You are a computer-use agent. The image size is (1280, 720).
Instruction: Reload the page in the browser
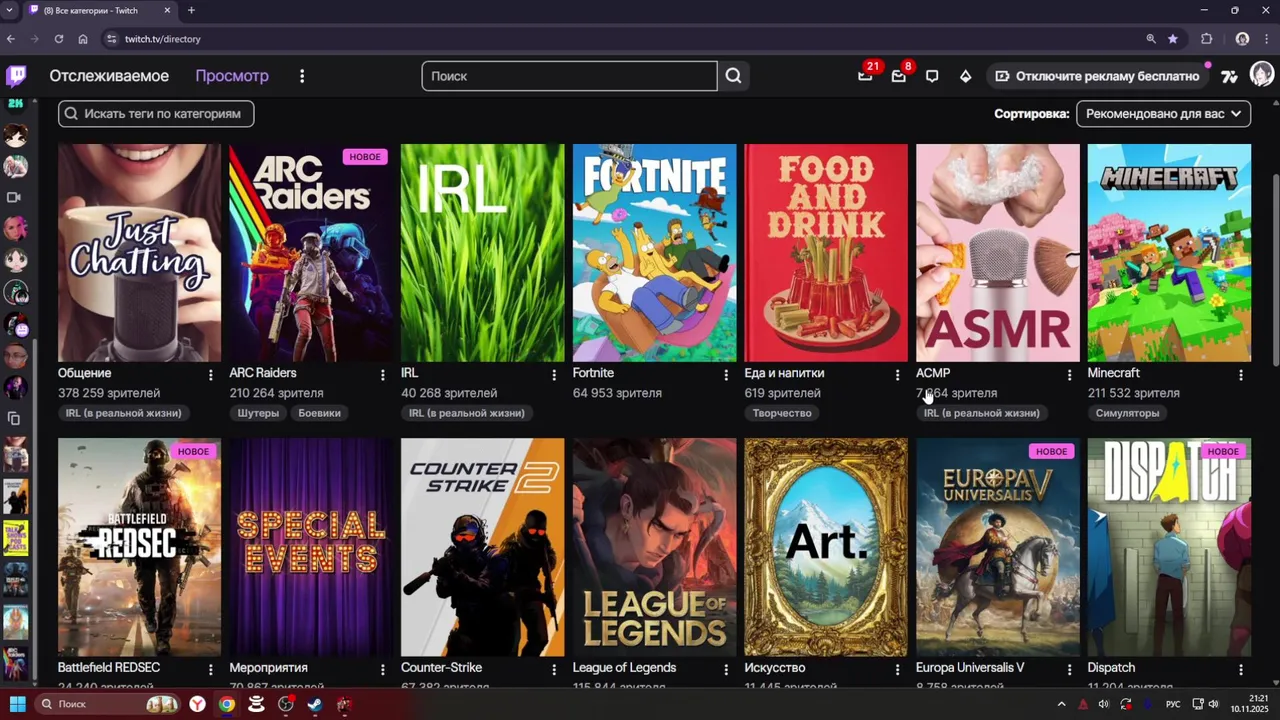tap(59, 39)
